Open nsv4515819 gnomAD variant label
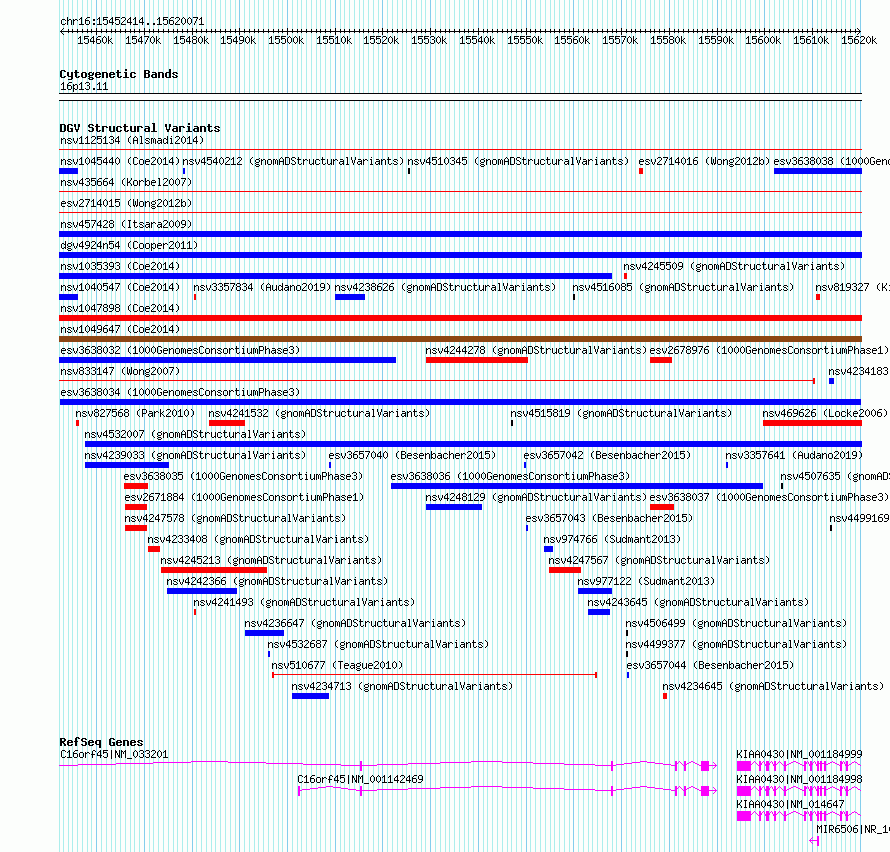Screen dimensions: 890x852 [621, 413]
